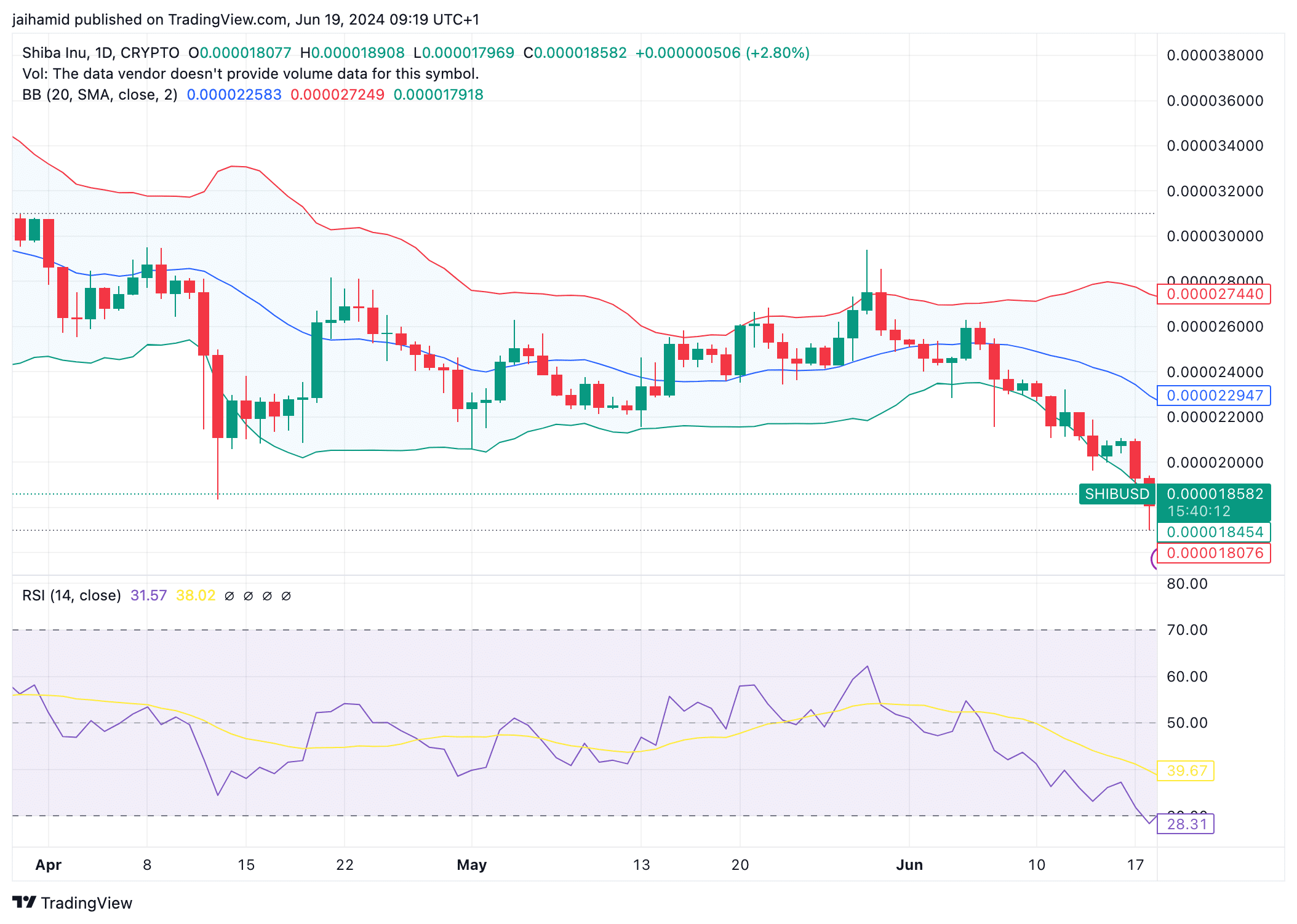The height and width of the screenshot is (924, 1297).
Task: Click the first empty-value symbol in RSI legend
Action: (x=229, y=596)
